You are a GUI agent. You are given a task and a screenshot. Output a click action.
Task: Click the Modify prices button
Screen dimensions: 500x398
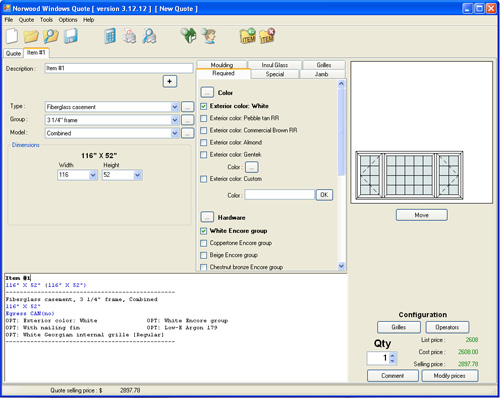pos(450,376)
